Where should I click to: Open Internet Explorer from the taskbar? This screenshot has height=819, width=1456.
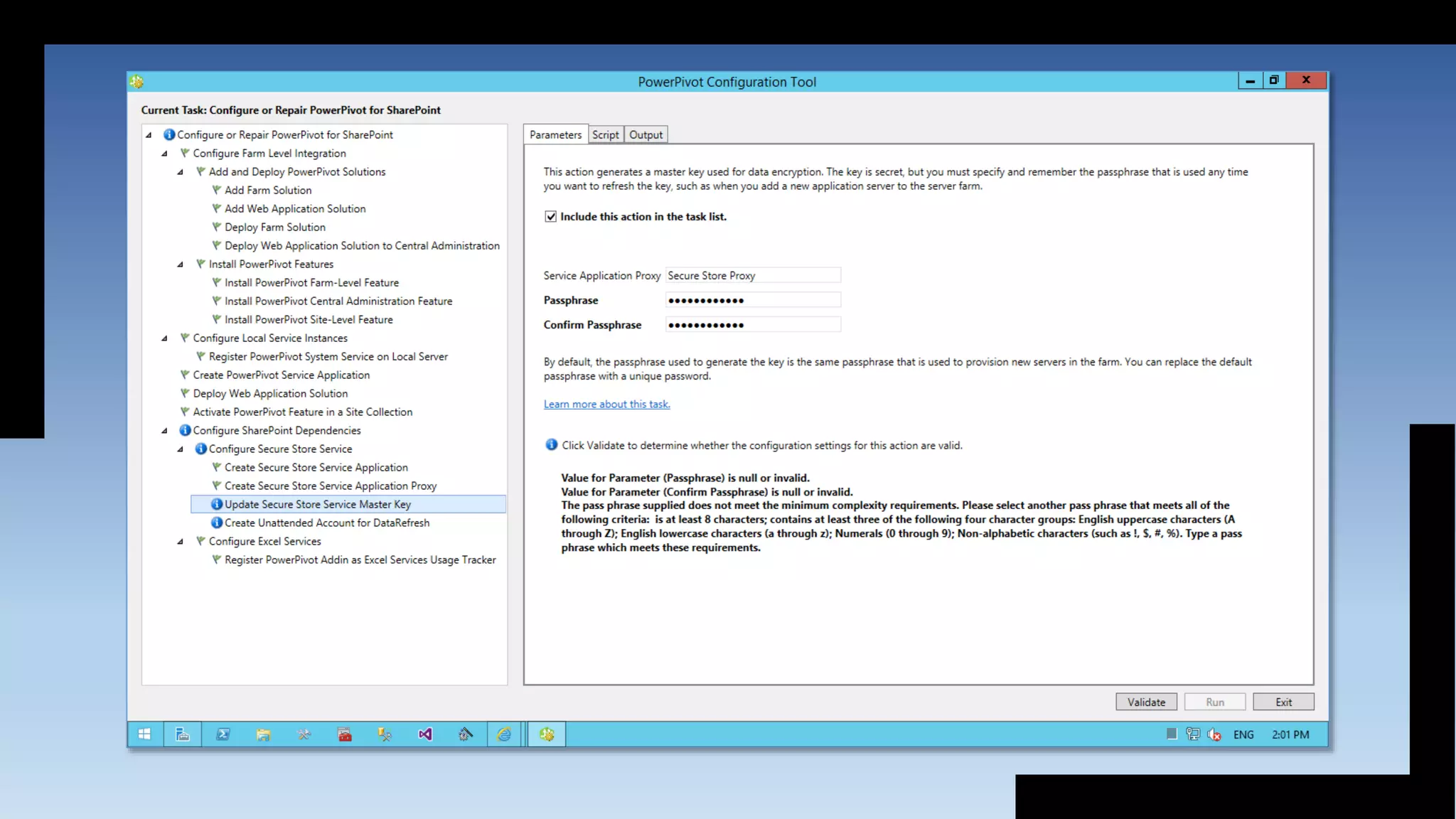[x=504, y=734]
